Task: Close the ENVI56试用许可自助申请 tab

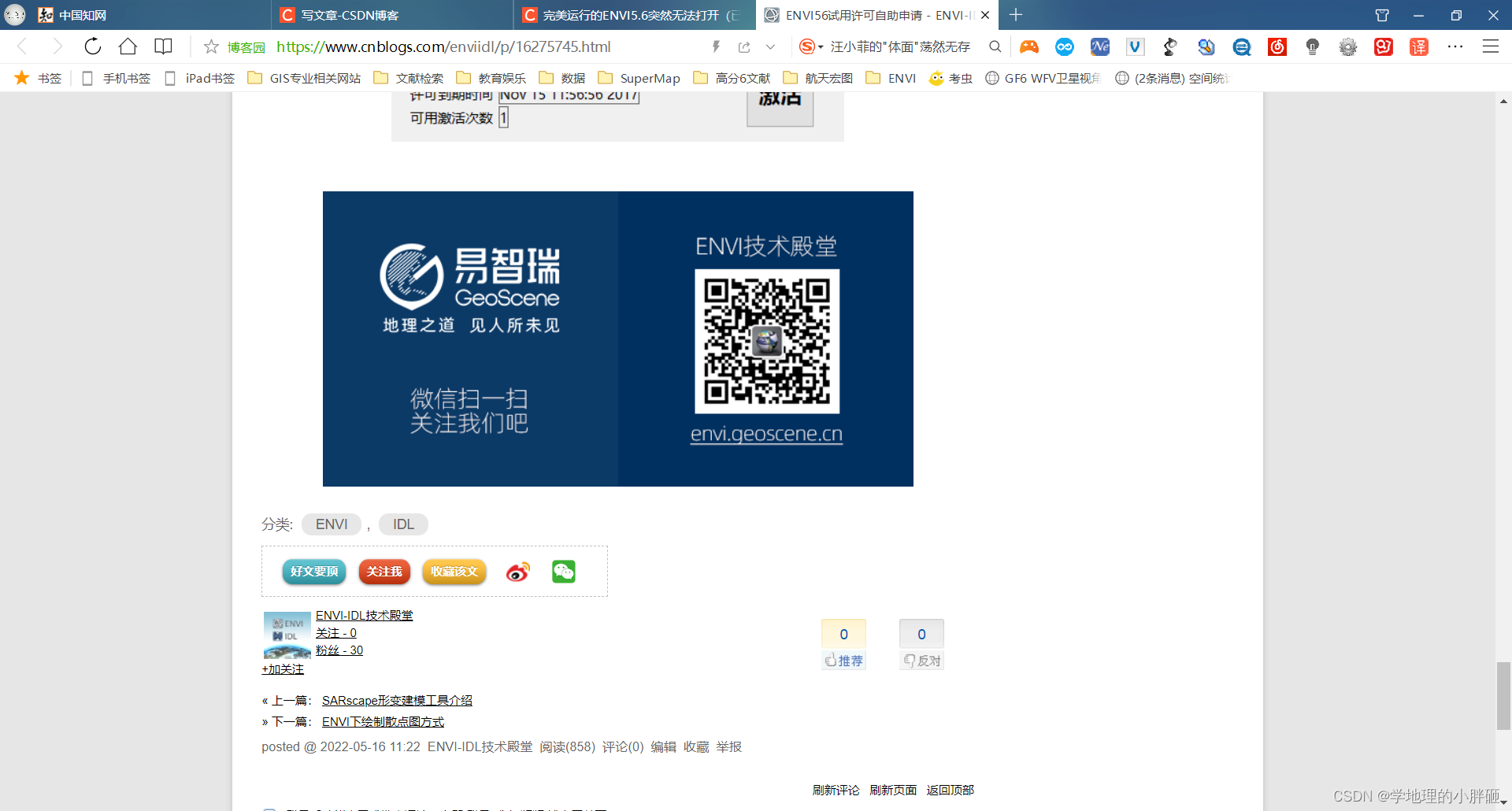Action: coord(985,15)
